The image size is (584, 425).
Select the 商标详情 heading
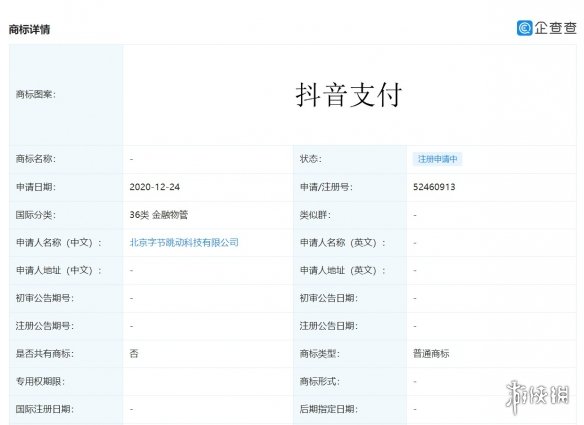pos(29,29)
